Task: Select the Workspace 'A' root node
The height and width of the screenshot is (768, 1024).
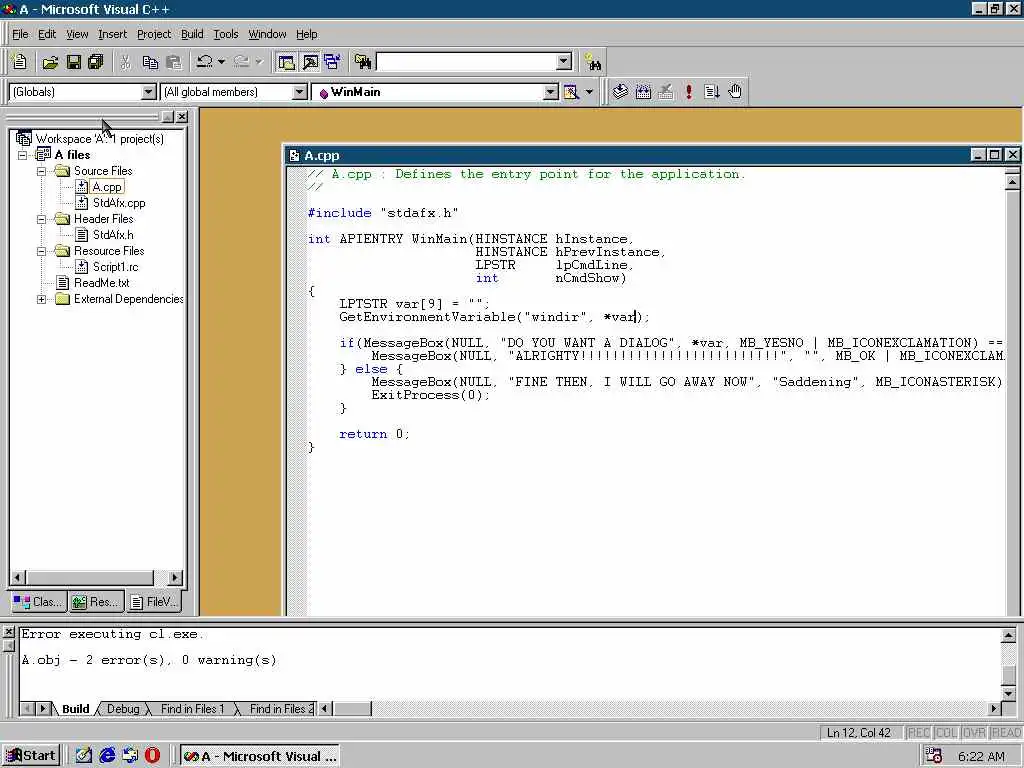Action: coord(99,138)
